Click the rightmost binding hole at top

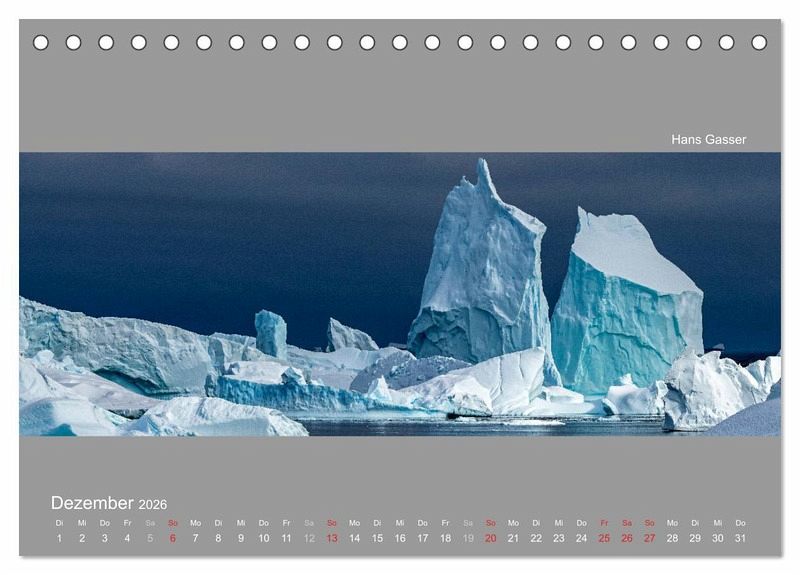pyautogui.click(x=759, y=42)
